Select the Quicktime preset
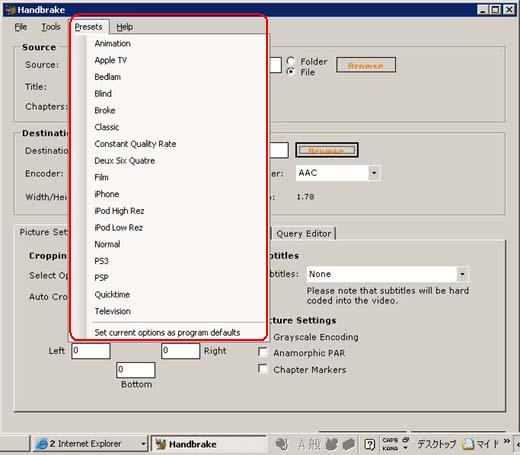520x455 pixels. point(112,294)
